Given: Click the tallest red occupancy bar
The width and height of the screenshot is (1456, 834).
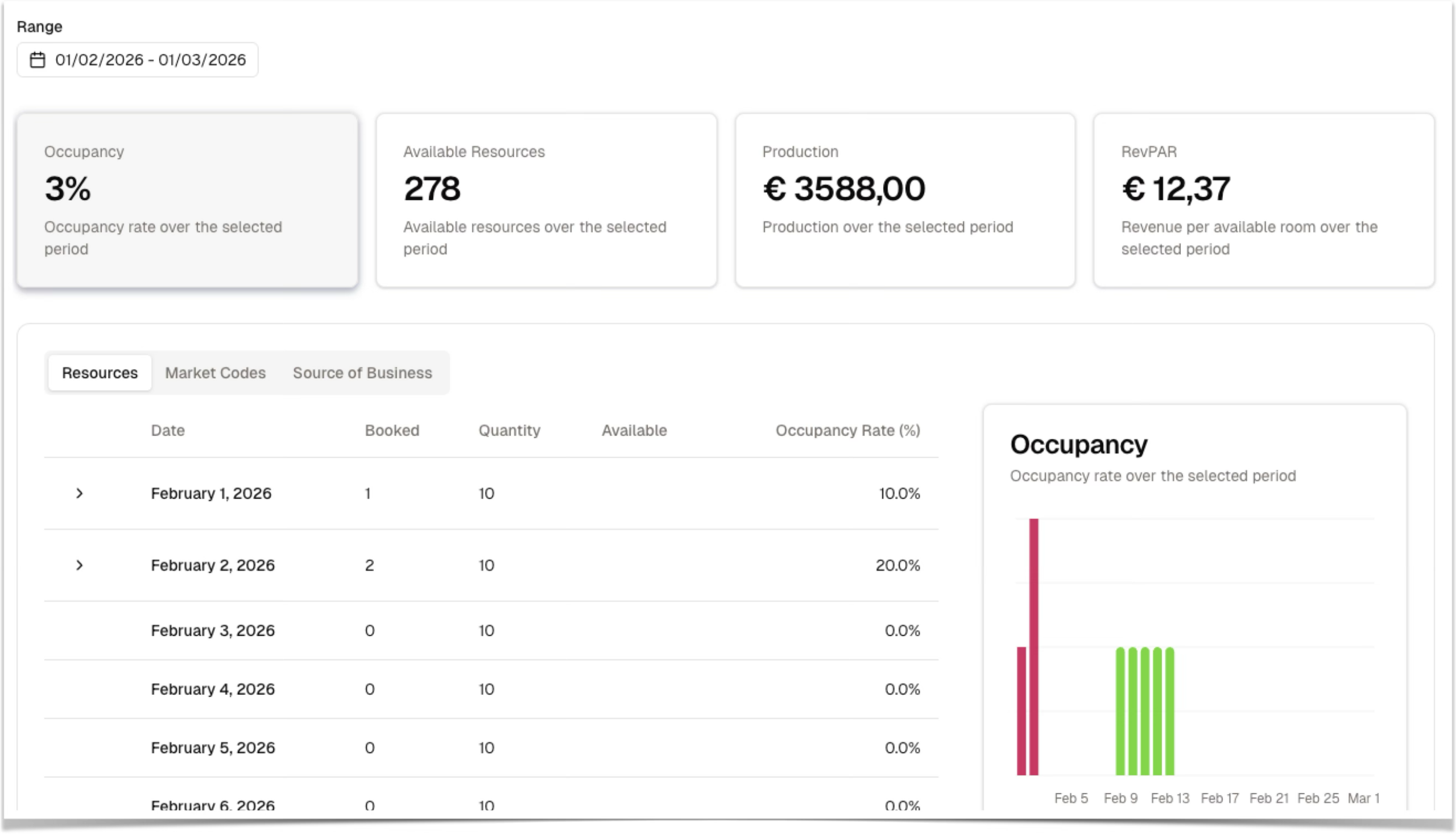Looking at the screenshot, I should click(1033, 647).
